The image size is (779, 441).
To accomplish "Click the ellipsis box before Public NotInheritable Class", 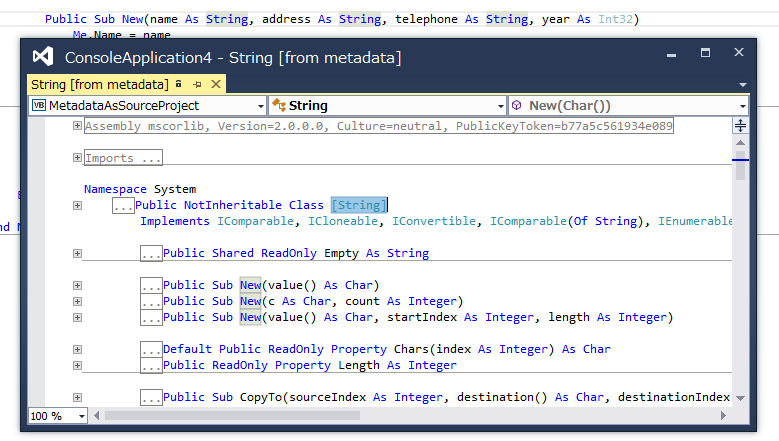I will 123,206.
